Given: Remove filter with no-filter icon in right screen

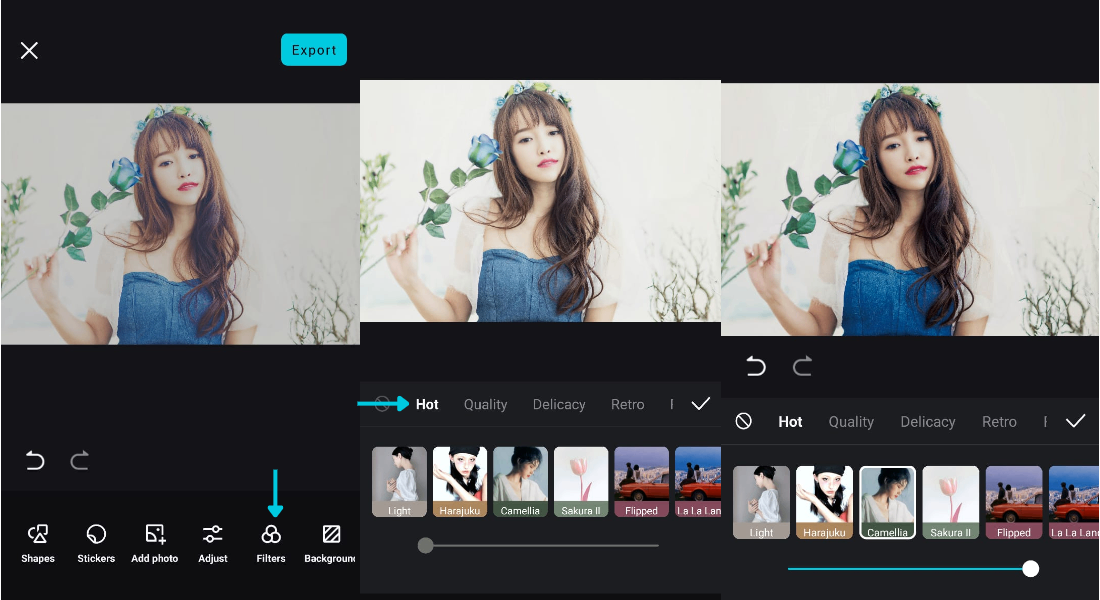Looking at the screenshot, I should point(744,421).
